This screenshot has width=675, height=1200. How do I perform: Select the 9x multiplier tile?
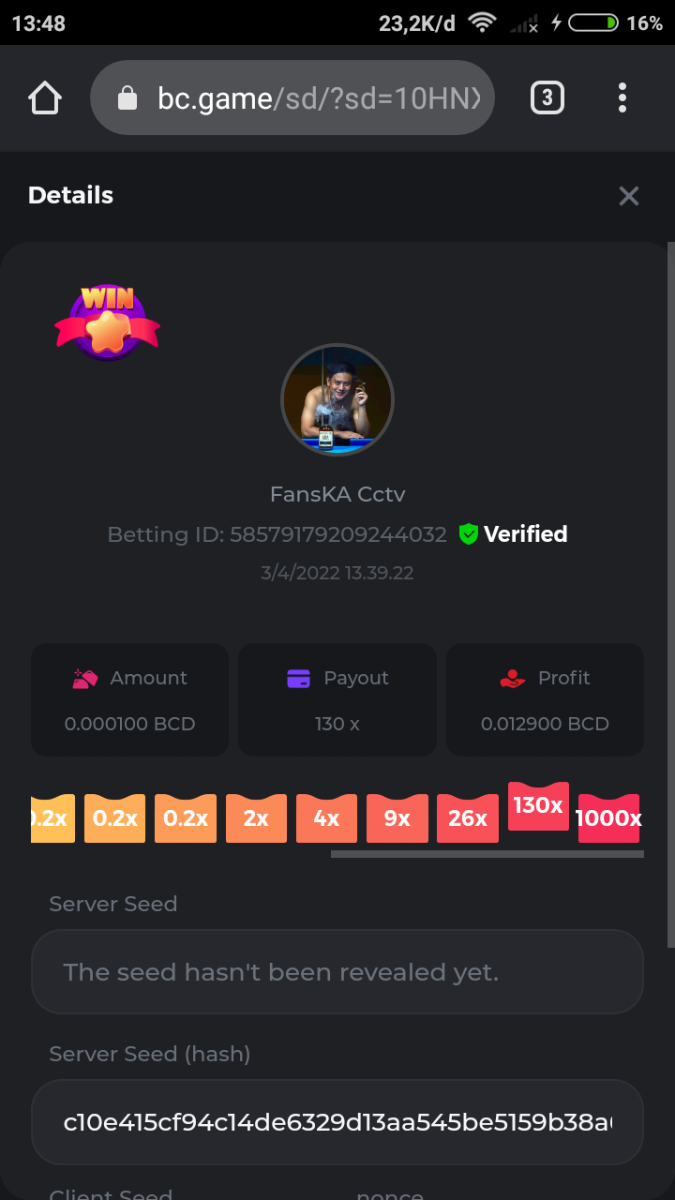(397, 819)
